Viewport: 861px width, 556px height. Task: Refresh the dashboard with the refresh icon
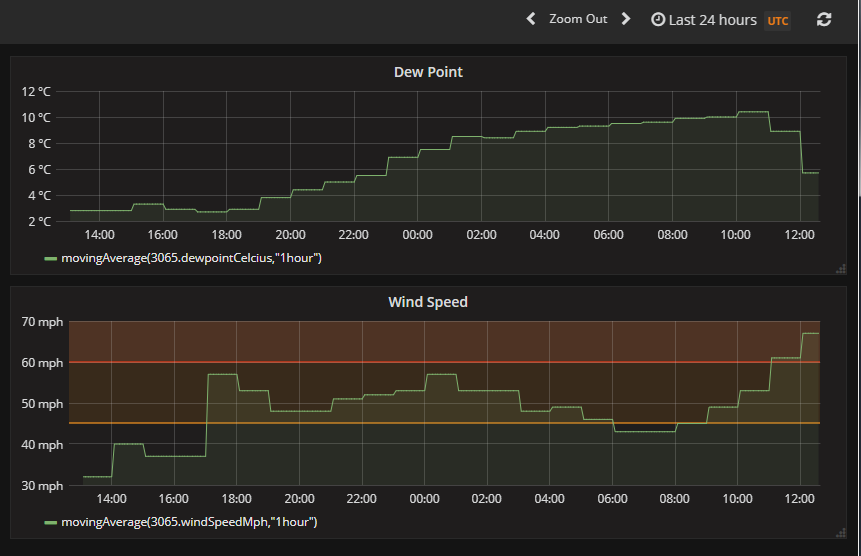[824, 20]
